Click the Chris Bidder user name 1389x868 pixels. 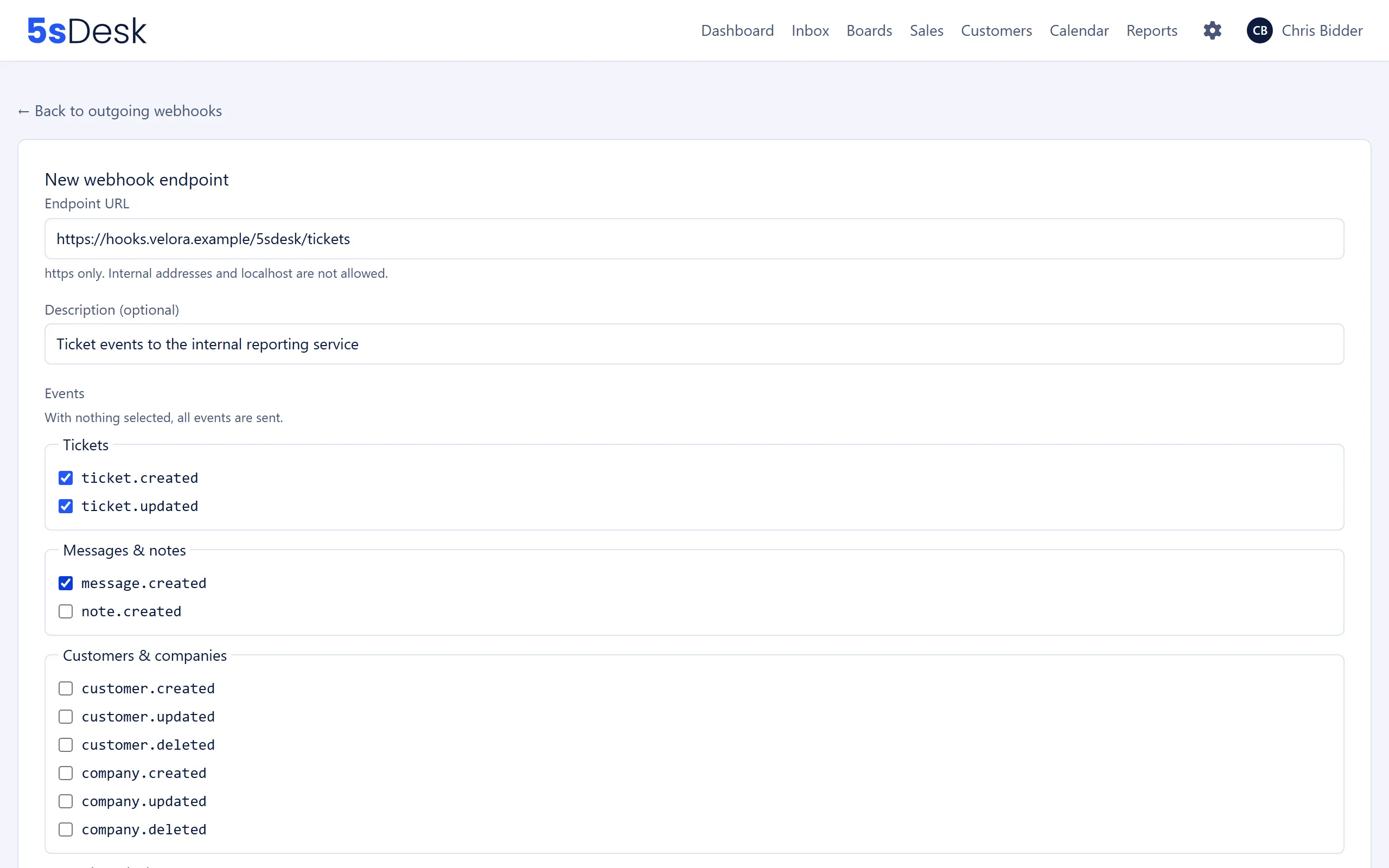(x=1322, y=30)
